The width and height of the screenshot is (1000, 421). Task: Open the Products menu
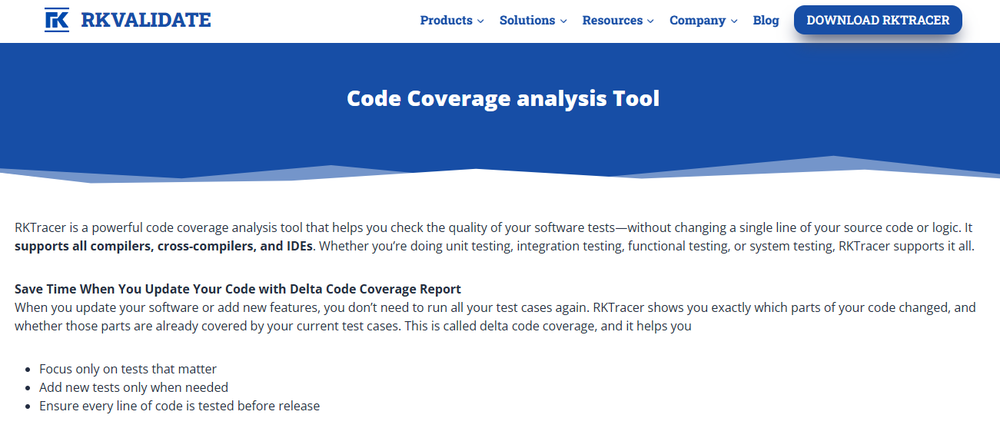point(446,20)
